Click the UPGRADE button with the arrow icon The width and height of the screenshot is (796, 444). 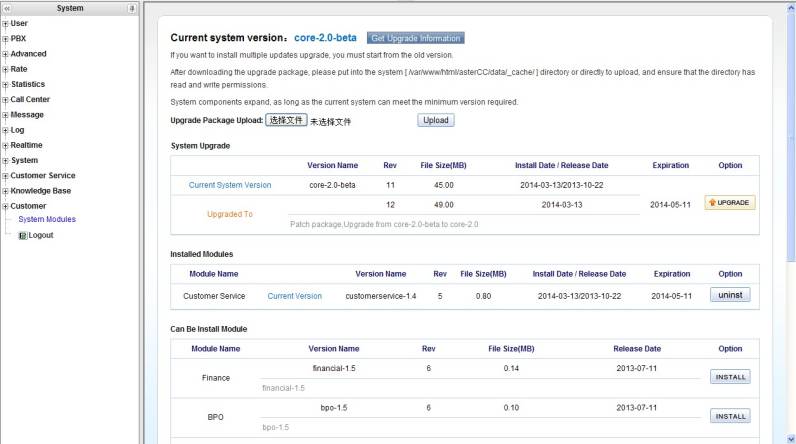point(729,202)
